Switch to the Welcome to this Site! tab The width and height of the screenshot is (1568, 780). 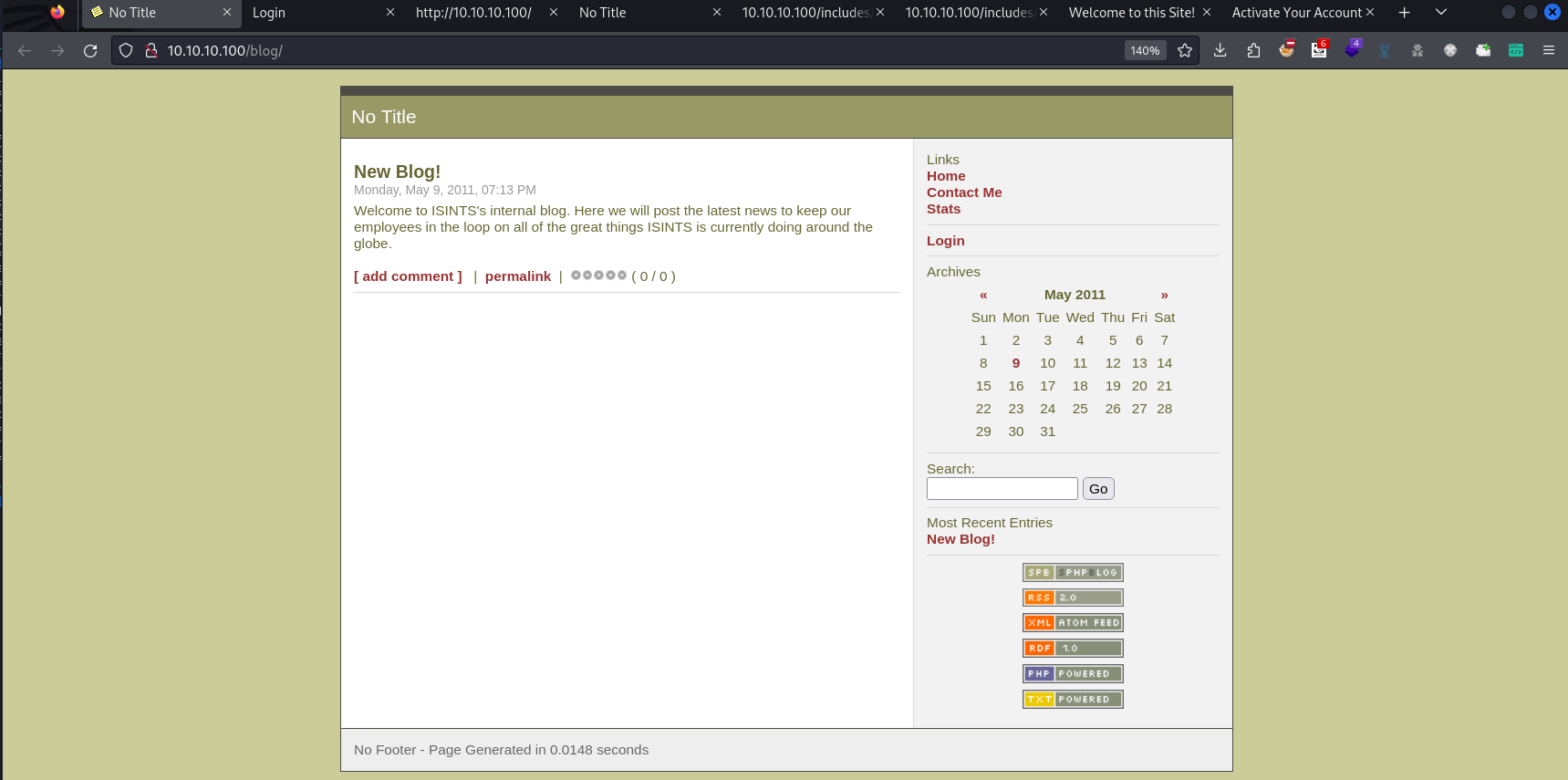point(1131,13)
